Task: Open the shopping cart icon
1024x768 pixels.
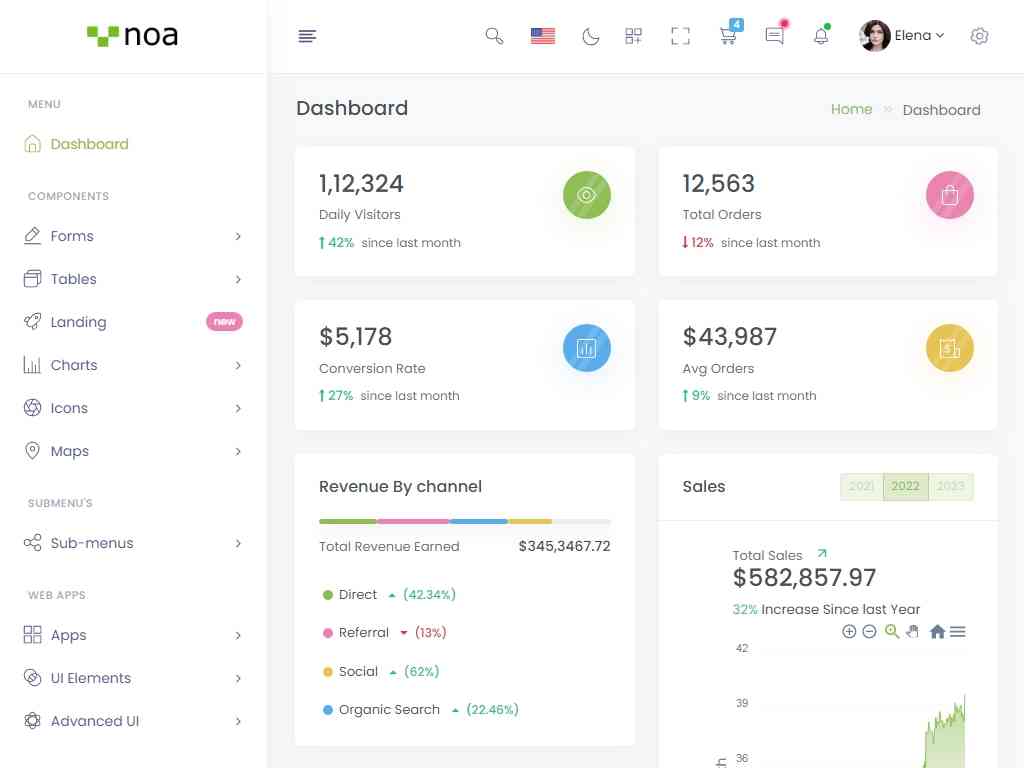Action: (x=728, y=36)
